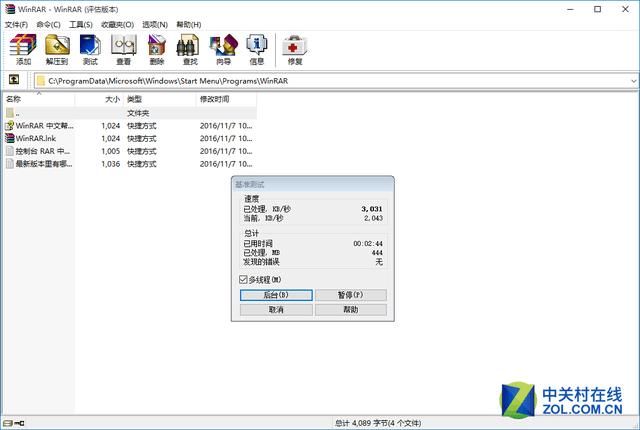
Task: Click the 基准测试 dialog title bar
Action: click(x=313, y=184)
